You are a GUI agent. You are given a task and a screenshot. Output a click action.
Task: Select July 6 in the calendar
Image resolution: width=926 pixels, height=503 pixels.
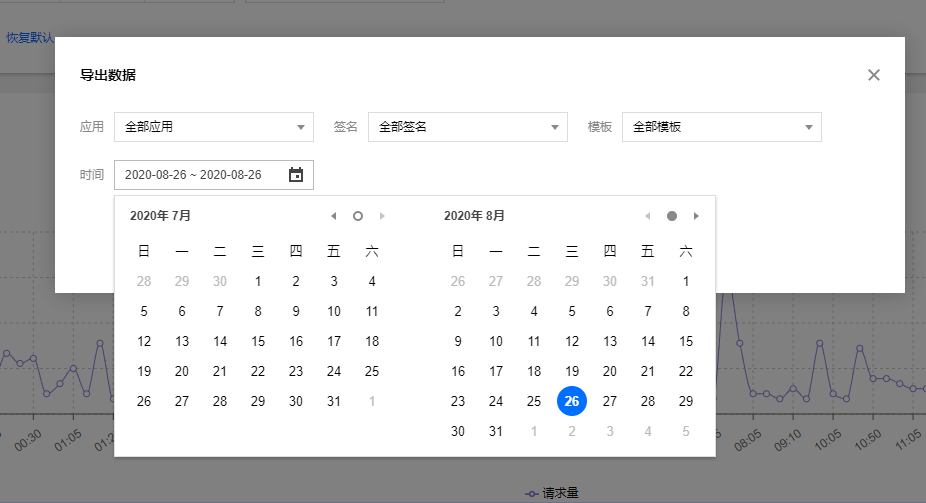[182, 312]
